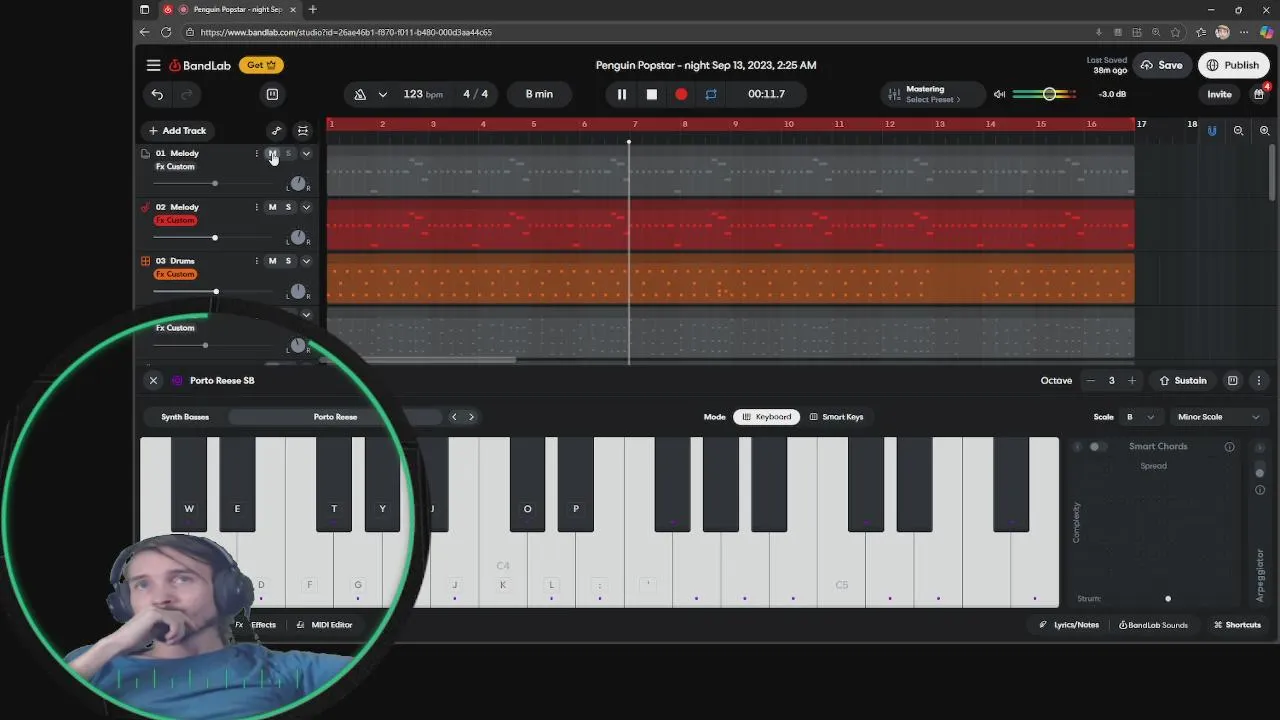Change the 4 / 4 time signature

pos(476,94)
